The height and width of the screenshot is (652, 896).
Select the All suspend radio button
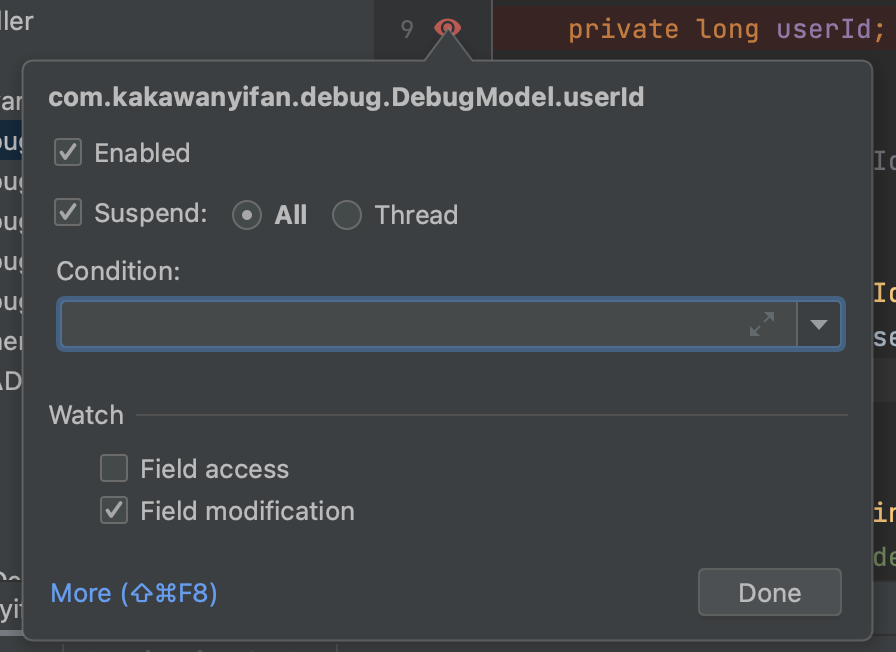247,215
